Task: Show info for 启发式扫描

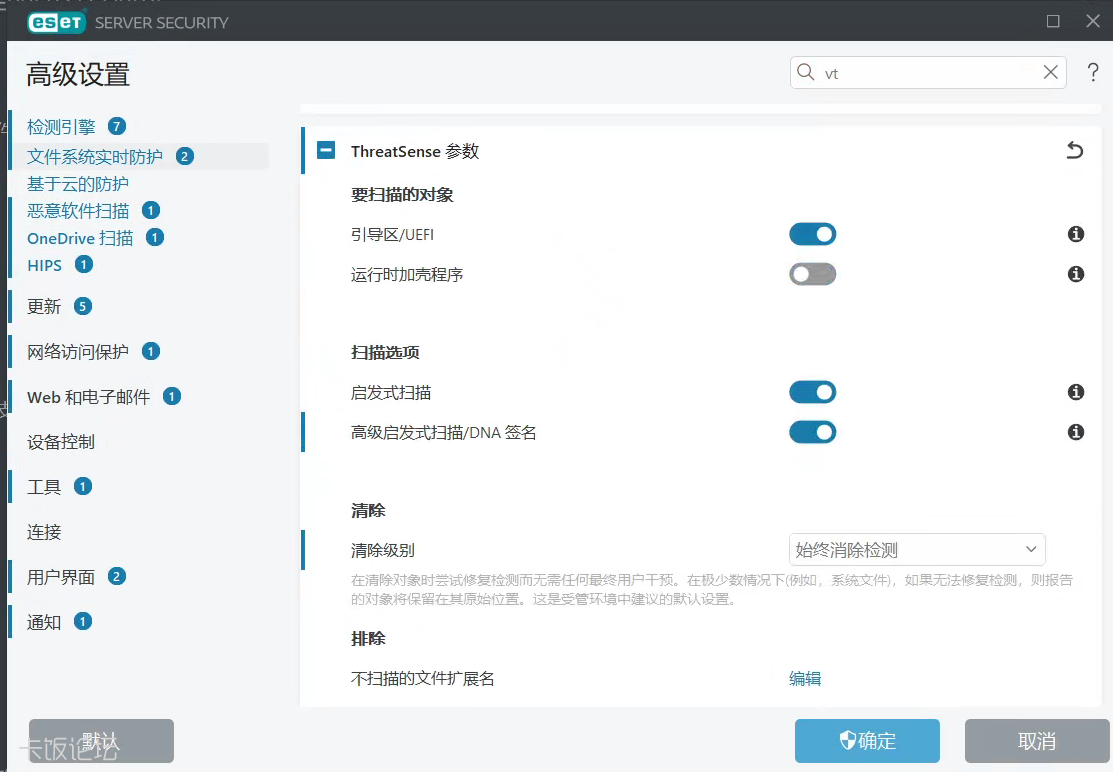Action: tap(1076, 392)
